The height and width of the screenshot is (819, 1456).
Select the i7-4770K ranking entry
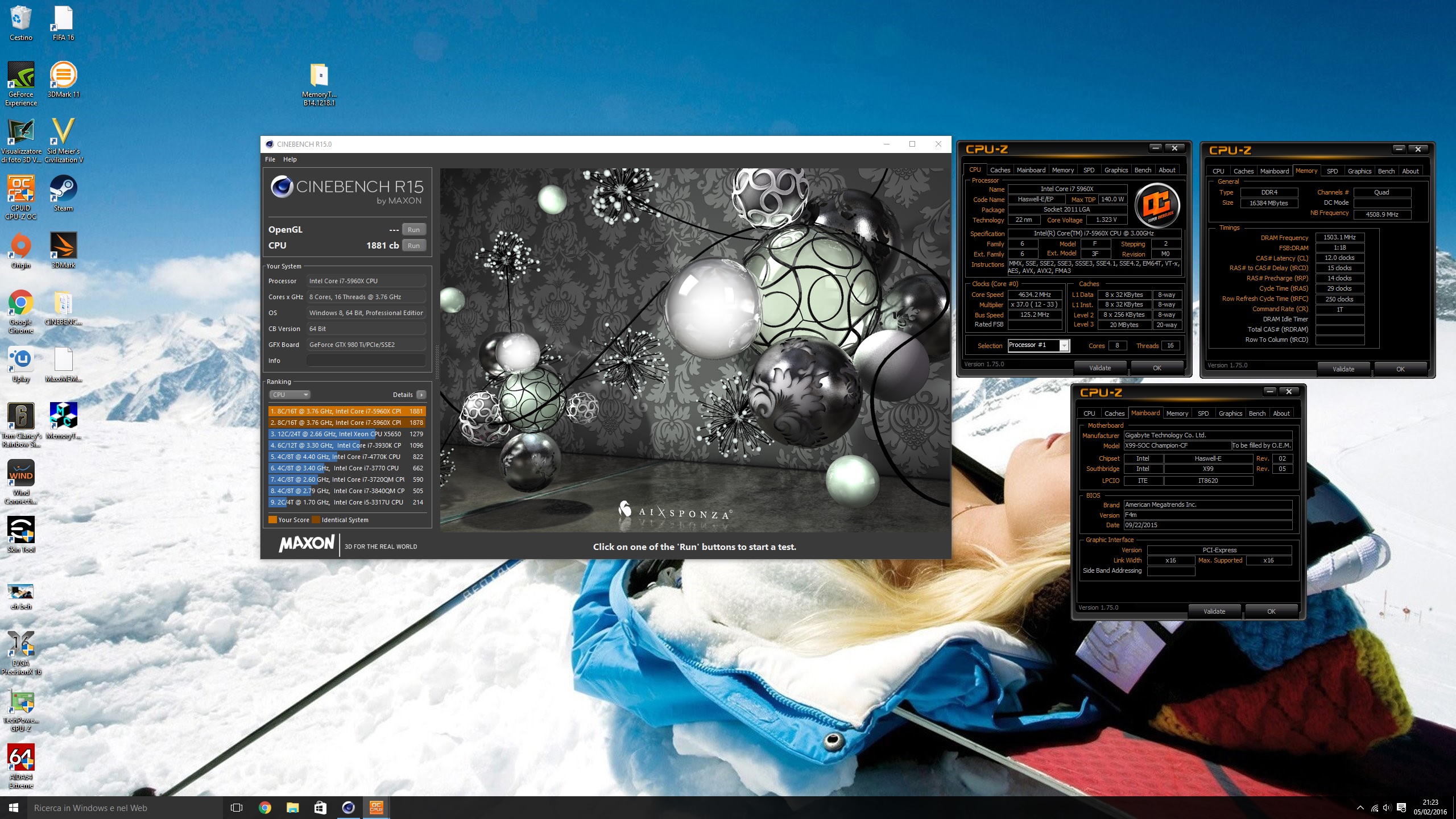click(x=347, y=457)
